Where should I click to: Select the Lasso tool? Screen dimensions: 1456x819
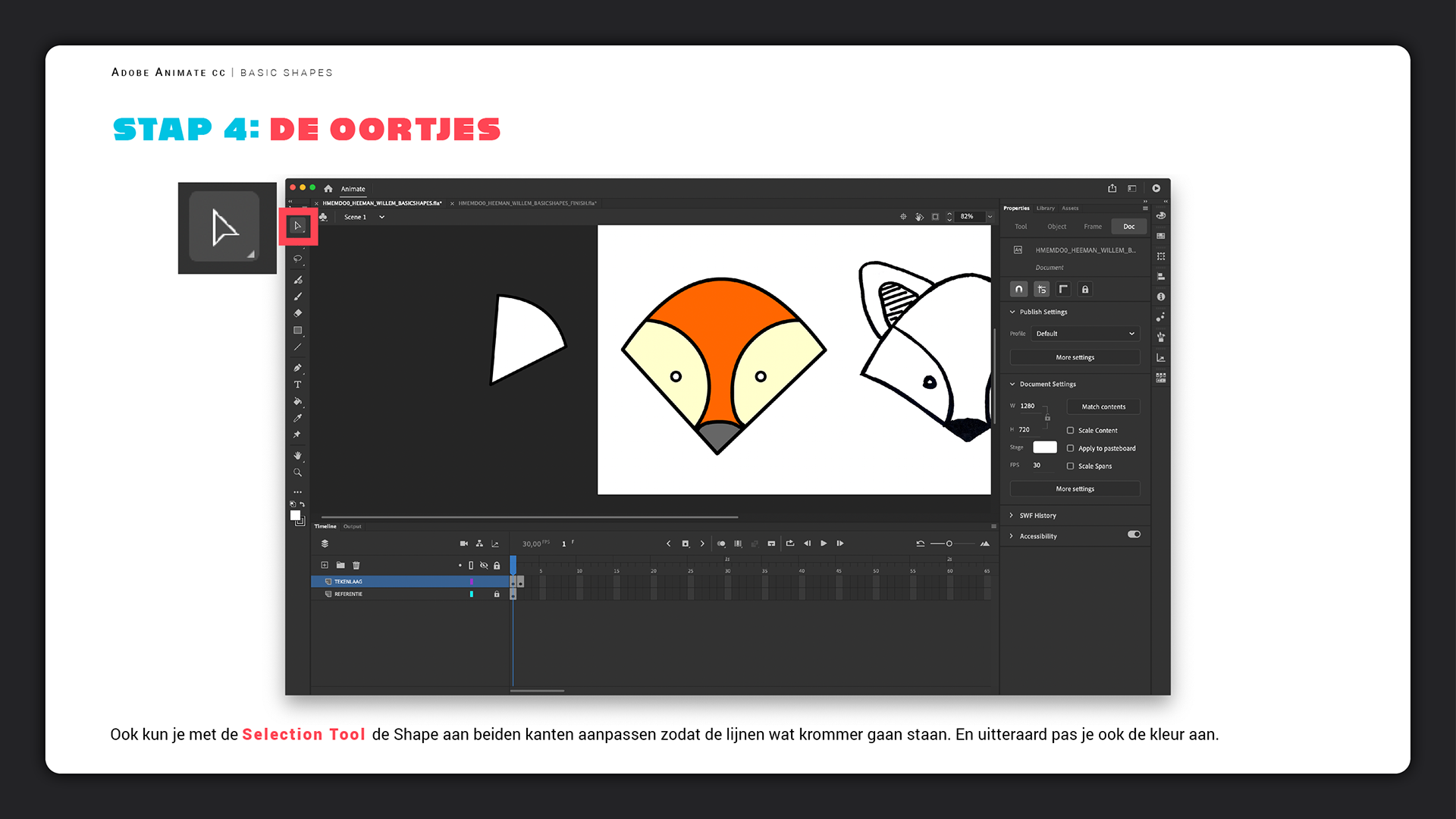click(297, 259)
